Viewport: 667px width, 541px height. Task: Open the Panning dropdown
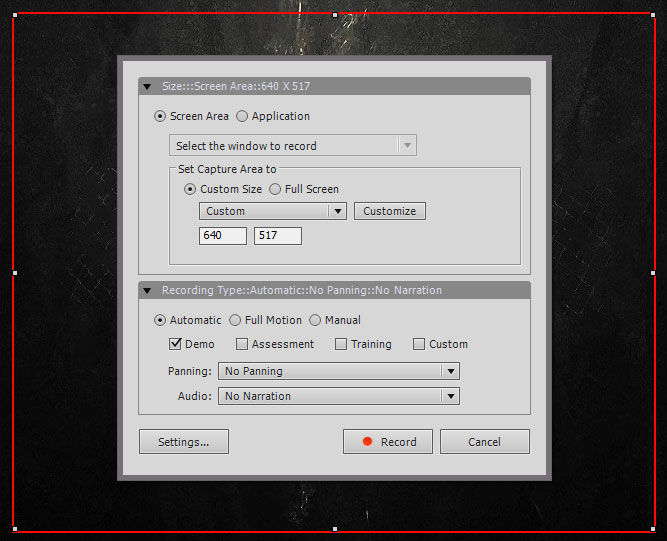[339, 371]
